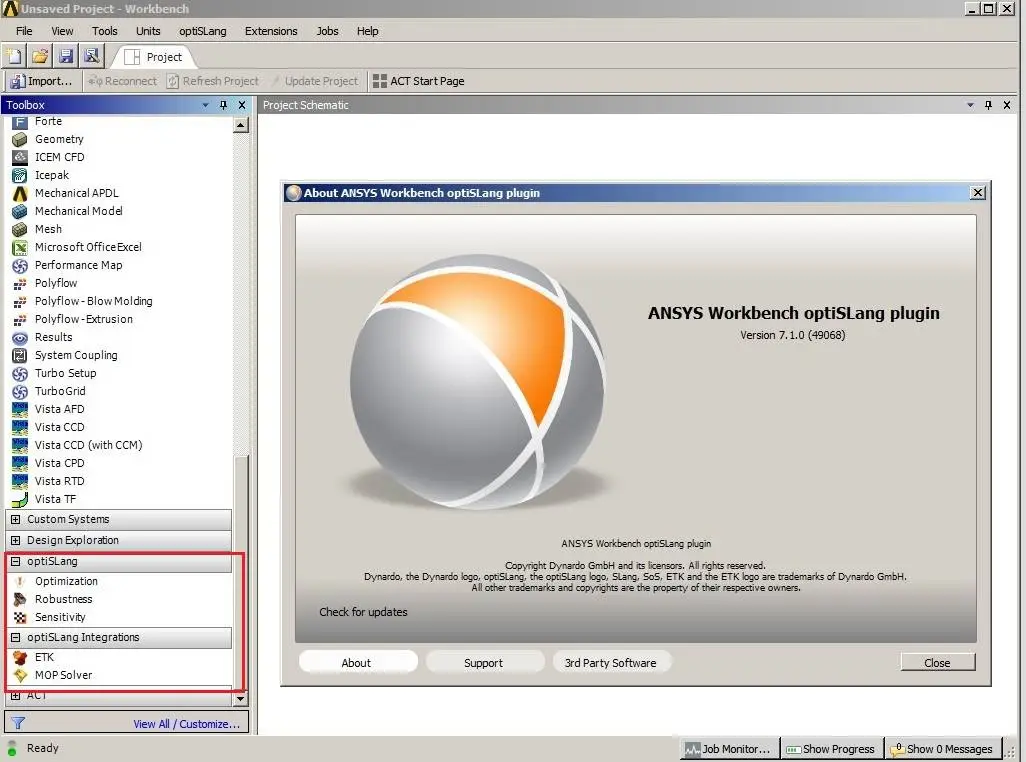Click Check for updates link
The width and height of the screenshot is (1026, 762).
point(363,612)
